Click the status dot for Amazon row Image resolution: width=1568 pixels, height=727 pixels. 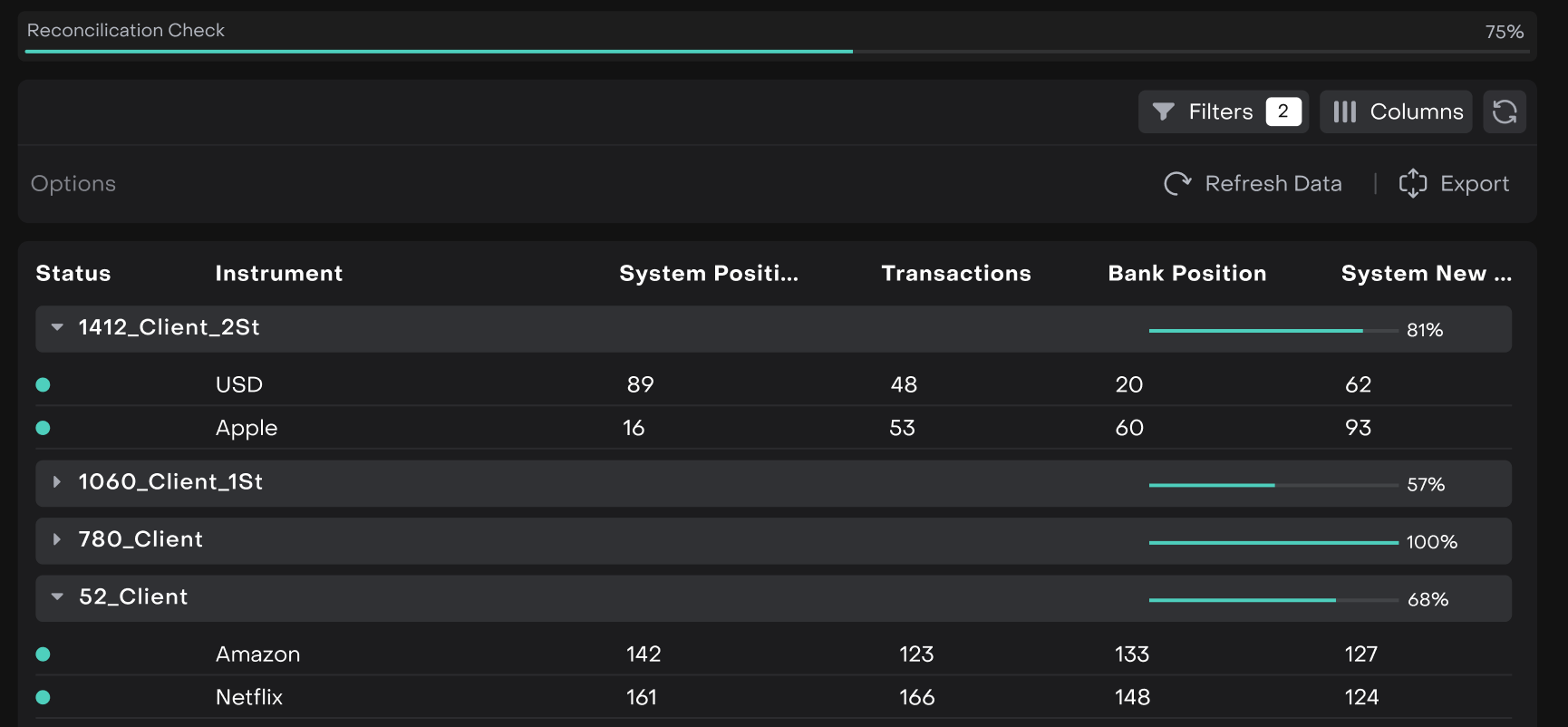pyautogui.click(x=43, y=654)
